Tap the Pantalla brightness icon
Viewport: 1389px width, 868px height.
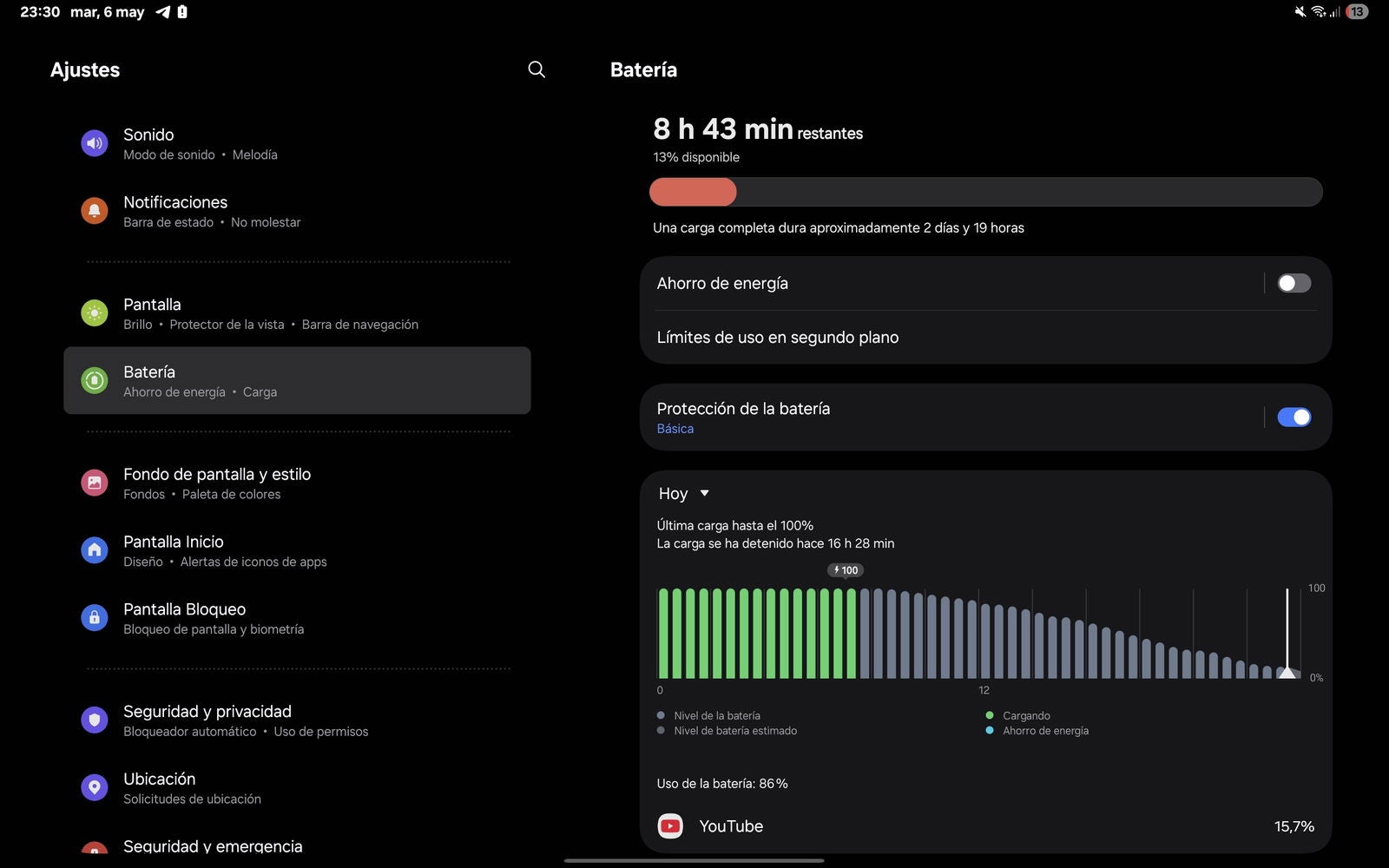(x=95, y=313)
